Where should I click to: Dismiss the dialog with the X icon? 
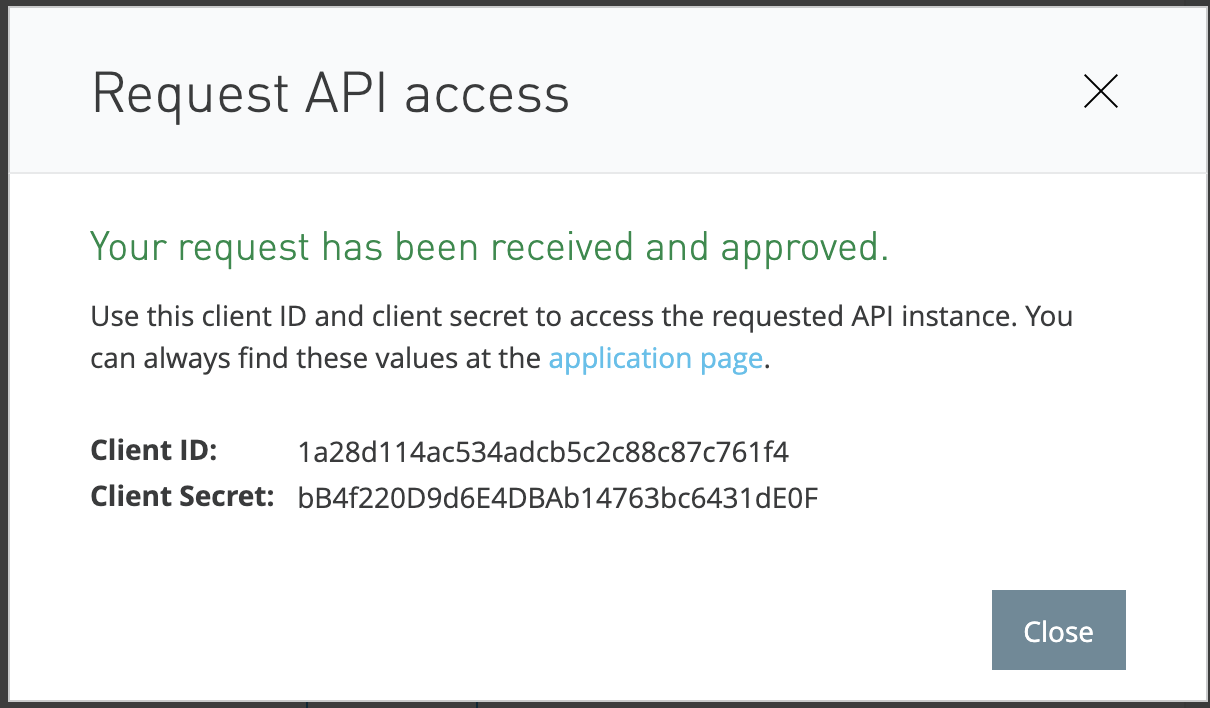pos(1100,92)
